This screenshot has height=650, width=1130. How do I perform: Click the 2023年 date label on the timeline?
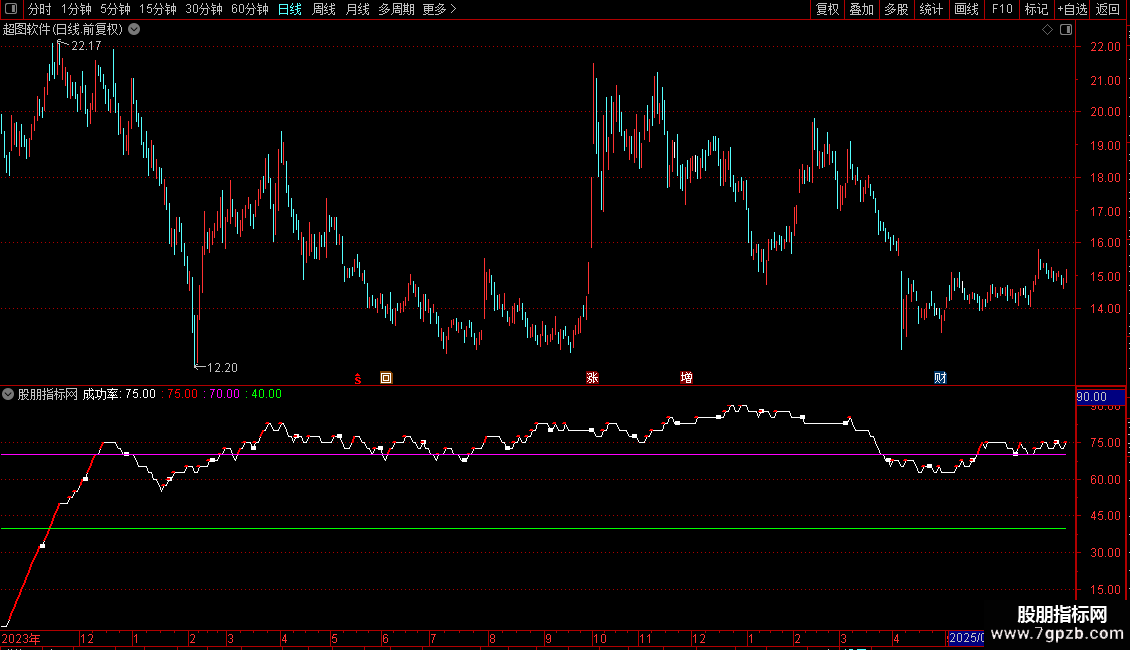(22, 638)
